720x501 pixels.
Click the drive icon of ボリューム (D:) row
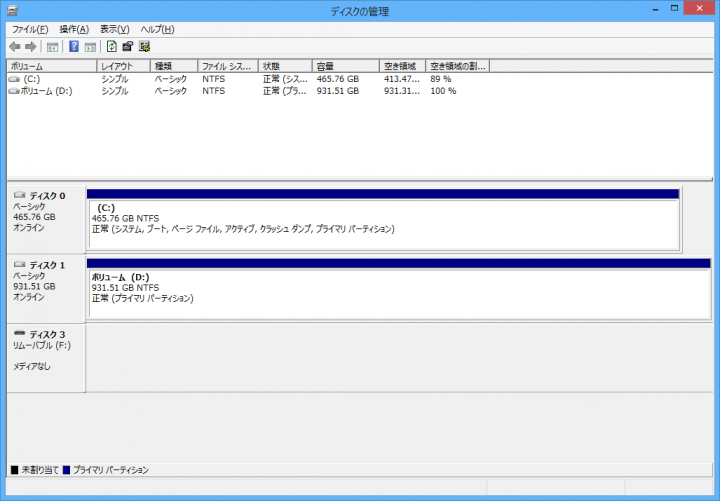tap(14, 91)
